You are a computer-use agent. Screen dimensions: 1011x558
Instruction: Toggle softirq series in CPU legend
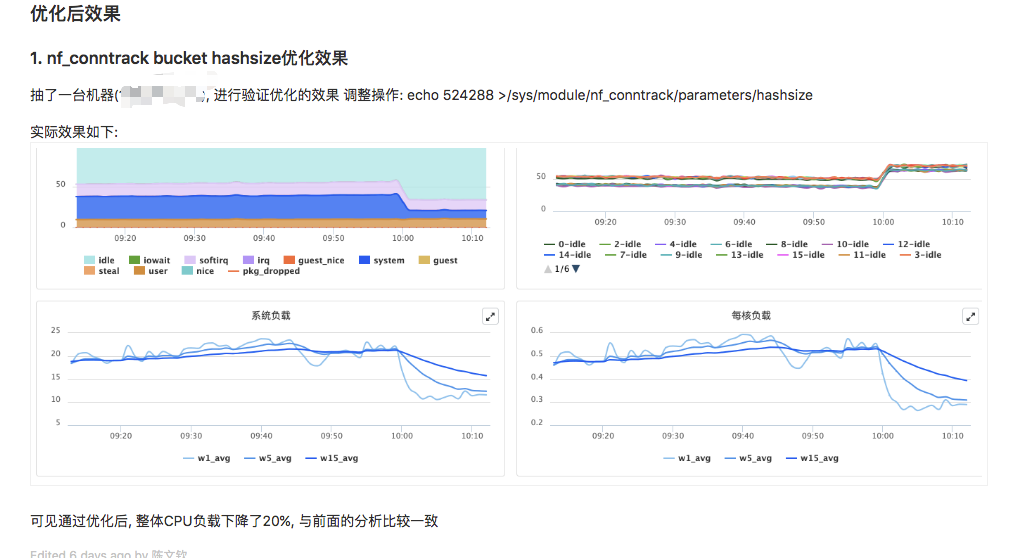[x=206, y=260]
